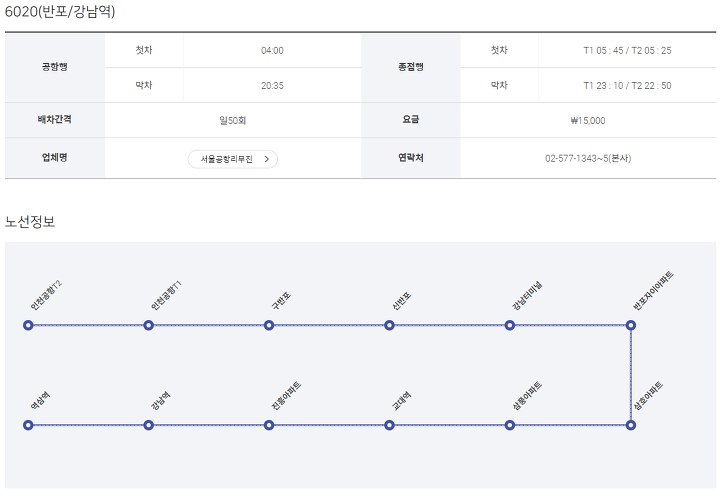Click the 강남터미널 stop marker
Image resolution: width=720 pixels, height=497 pixels.
point(510,325)
